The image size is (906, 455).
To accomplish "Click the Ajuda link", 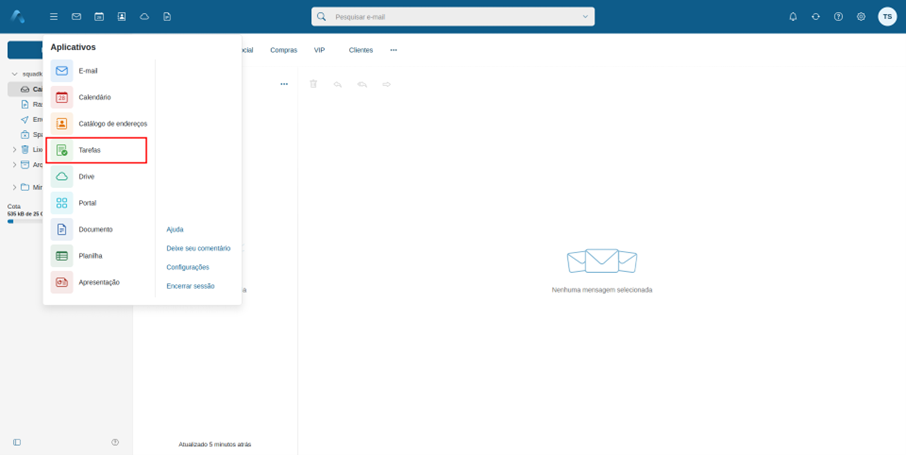I will coord(174,230).
